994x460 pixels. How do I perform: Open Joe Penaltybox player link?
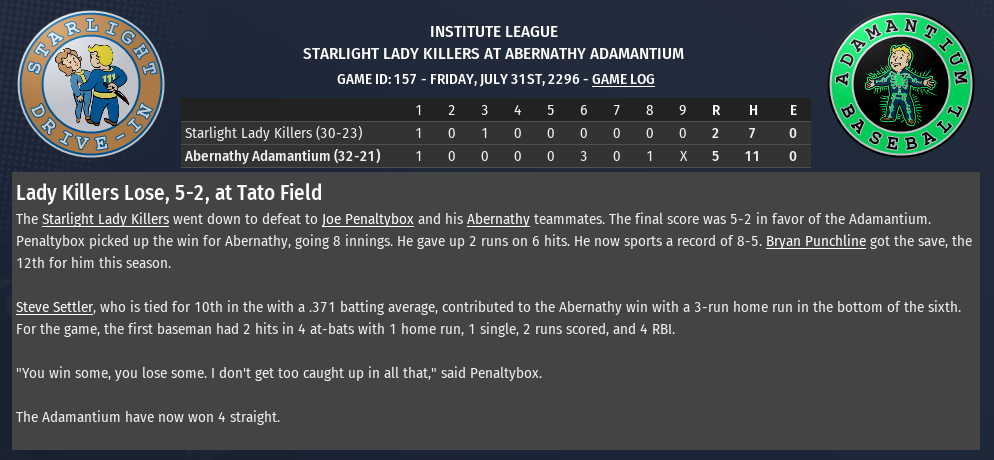(368, 218)
